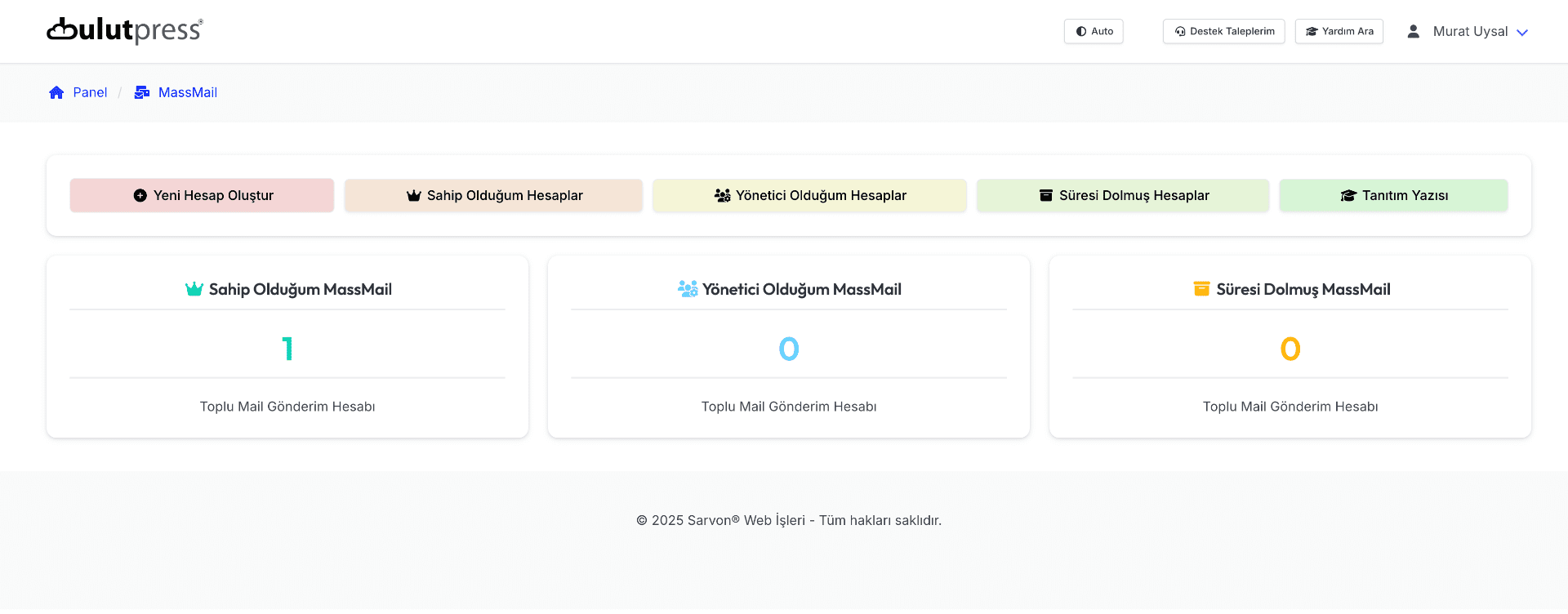The height and width of the screenshot is (614, 1568).
Task: Open the Tanıtım Yazısı button
Action: click(1393, 196)
